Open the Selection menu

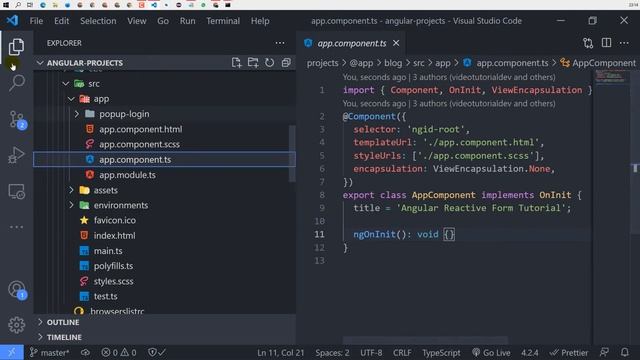click(x=98, y=21)
